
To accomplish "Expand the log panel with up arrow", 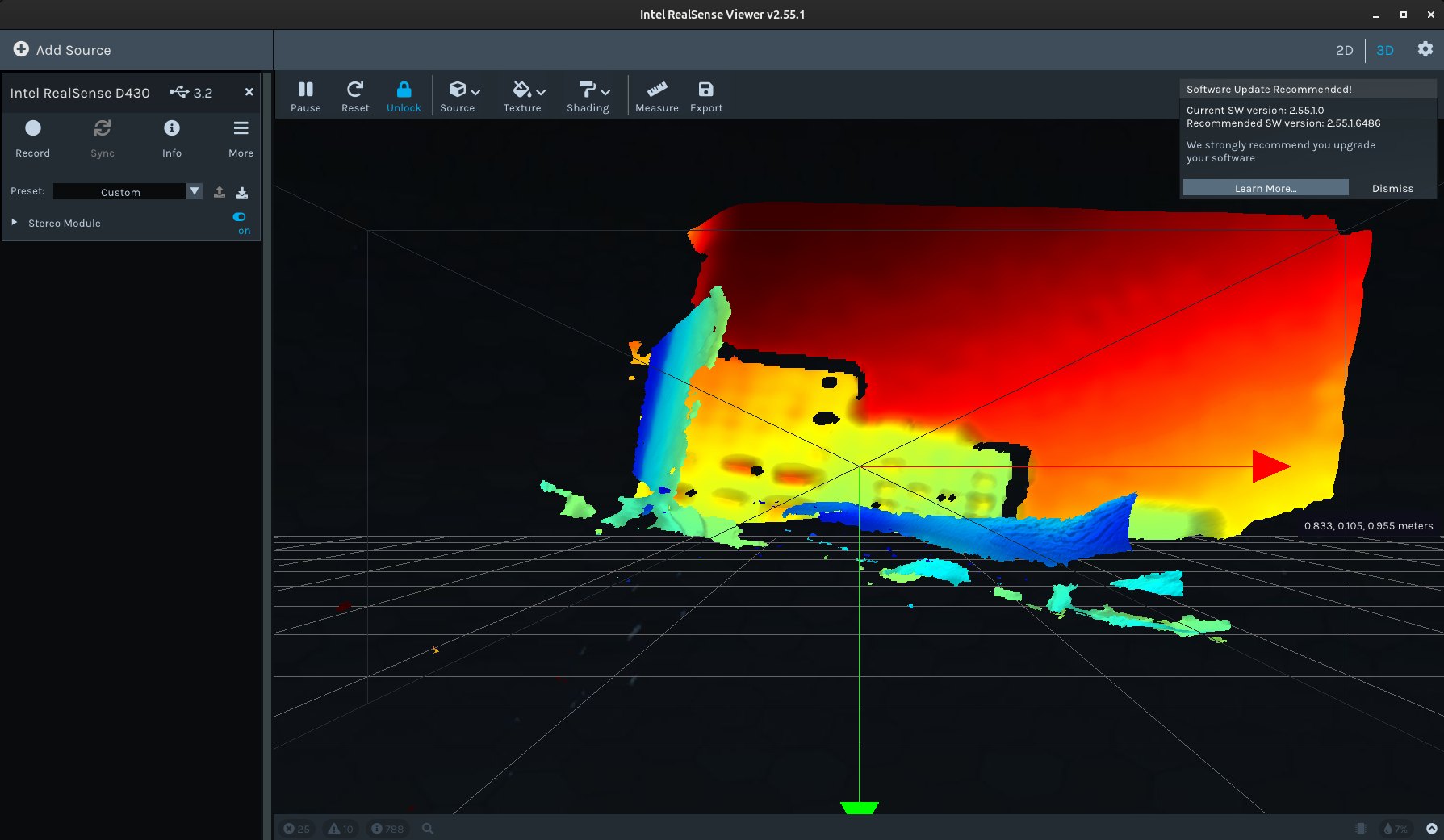I will [1432, 829].
